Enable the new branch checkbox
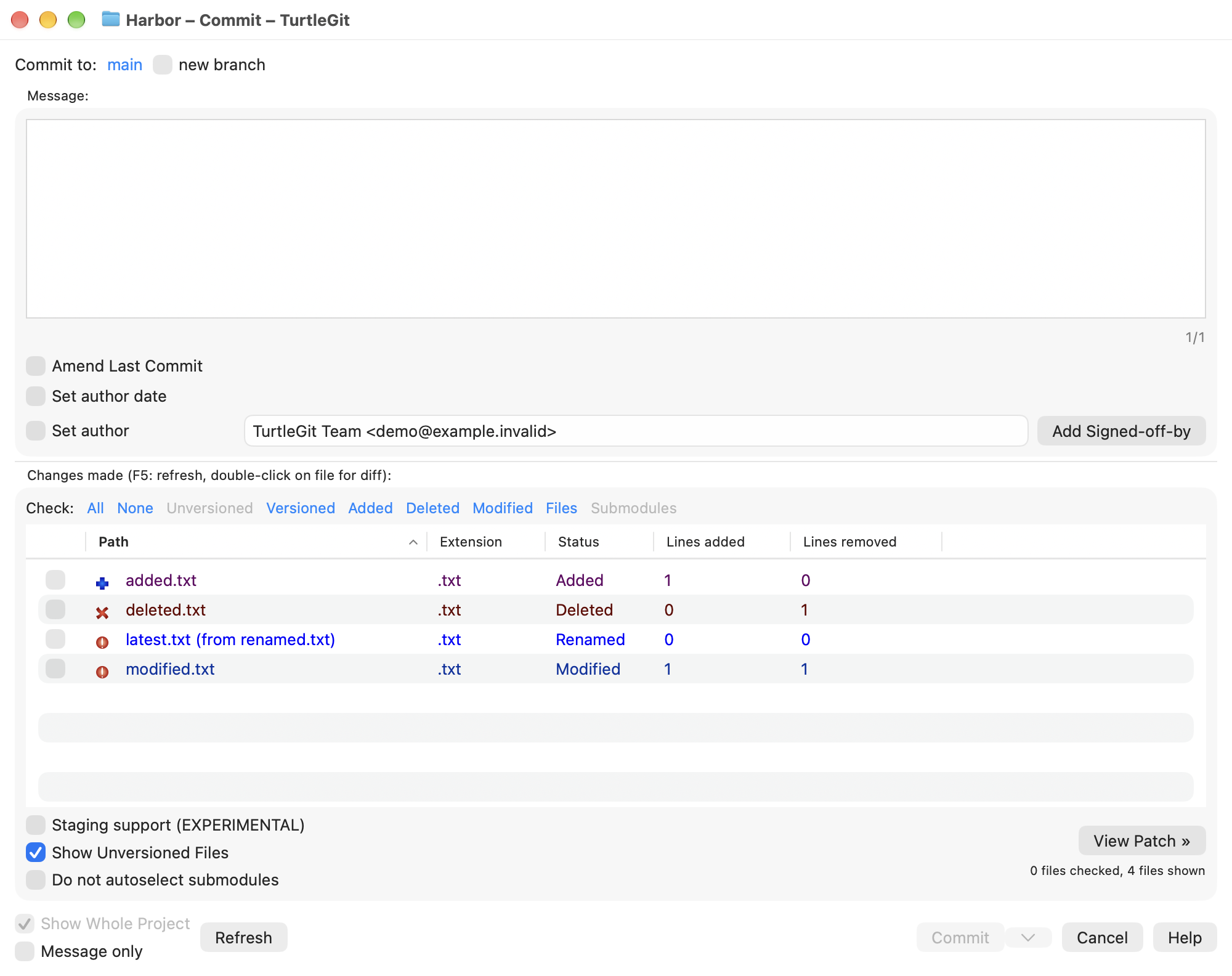This screenshot has height=976, width=1232. tap(163, 65)
